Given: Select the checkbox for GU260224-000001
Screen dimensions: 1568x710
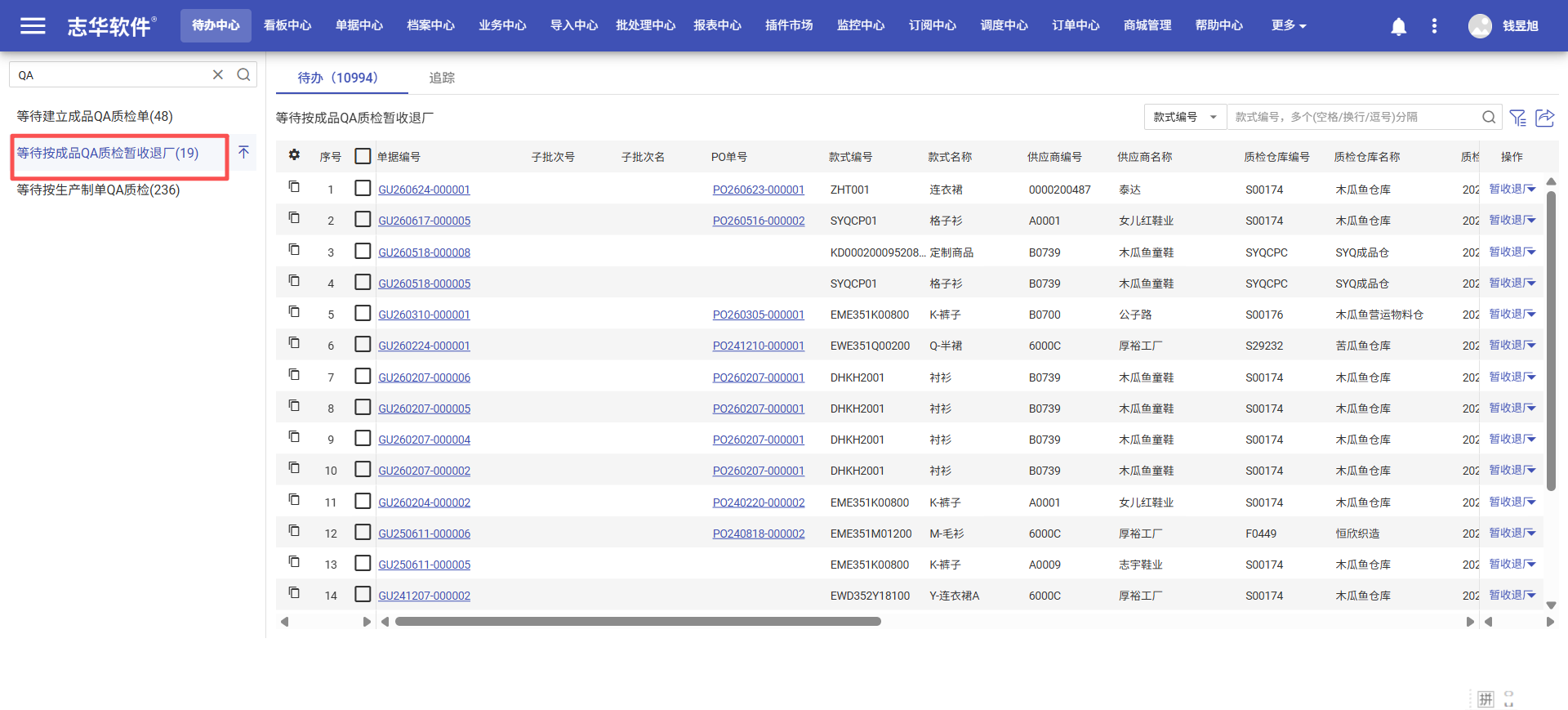Looking at the screenshot, I should tap(363, 344).
